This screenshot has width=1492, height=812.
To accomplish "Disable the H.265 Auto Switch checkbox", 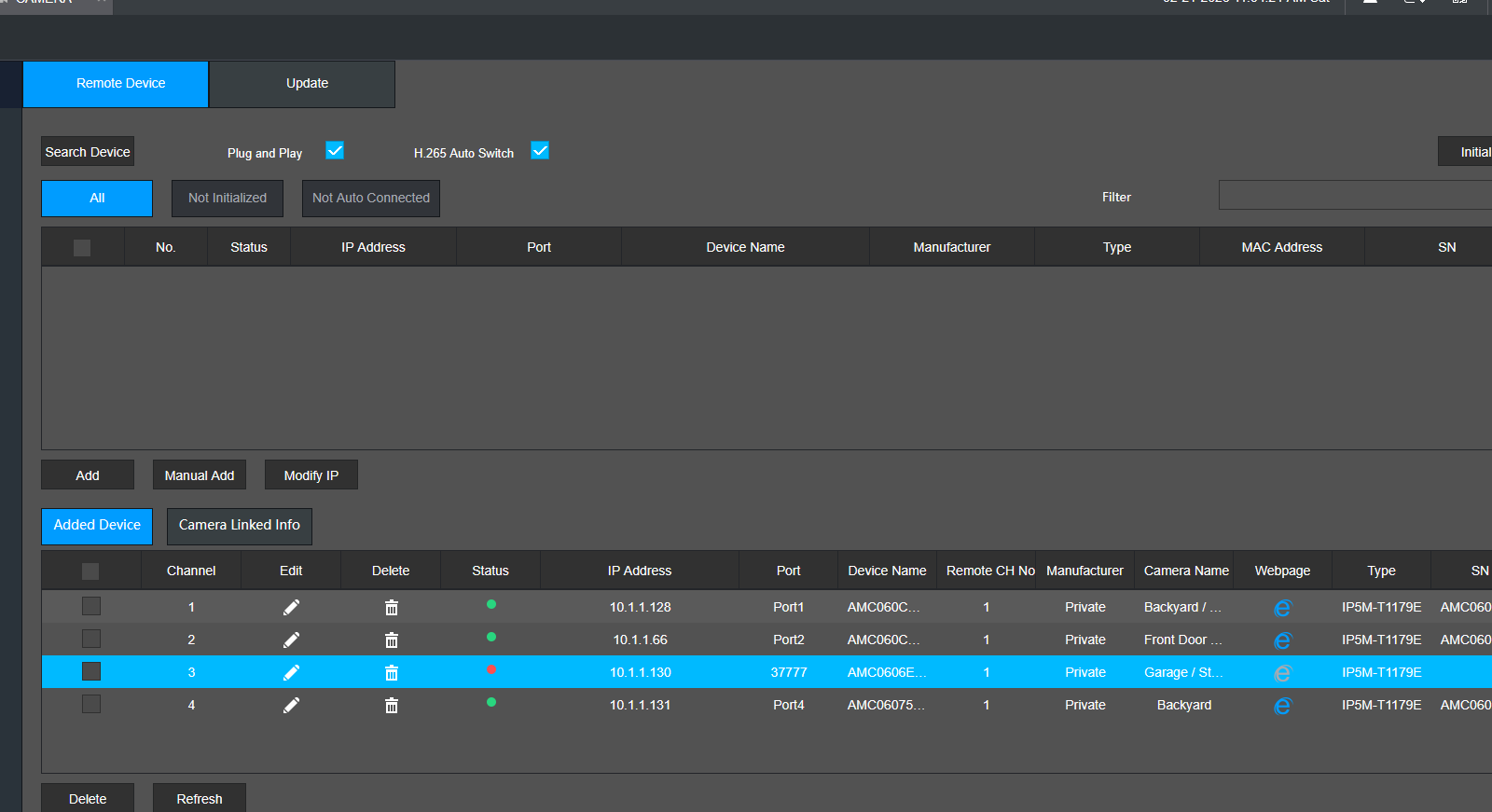I will click(540, 150).
